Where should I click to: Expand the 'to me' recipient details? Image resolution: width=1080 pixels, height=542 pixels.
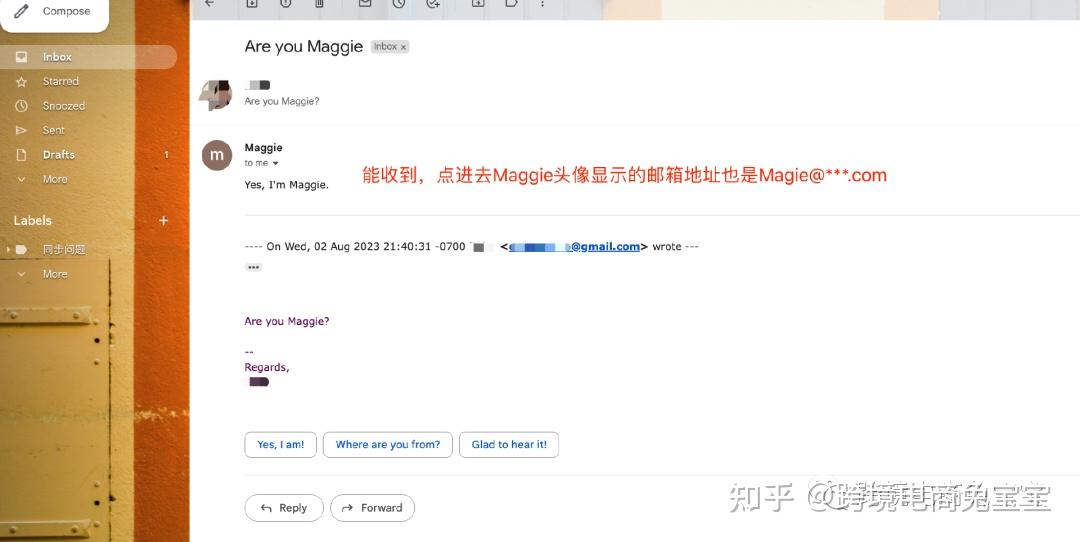(276, 163)
